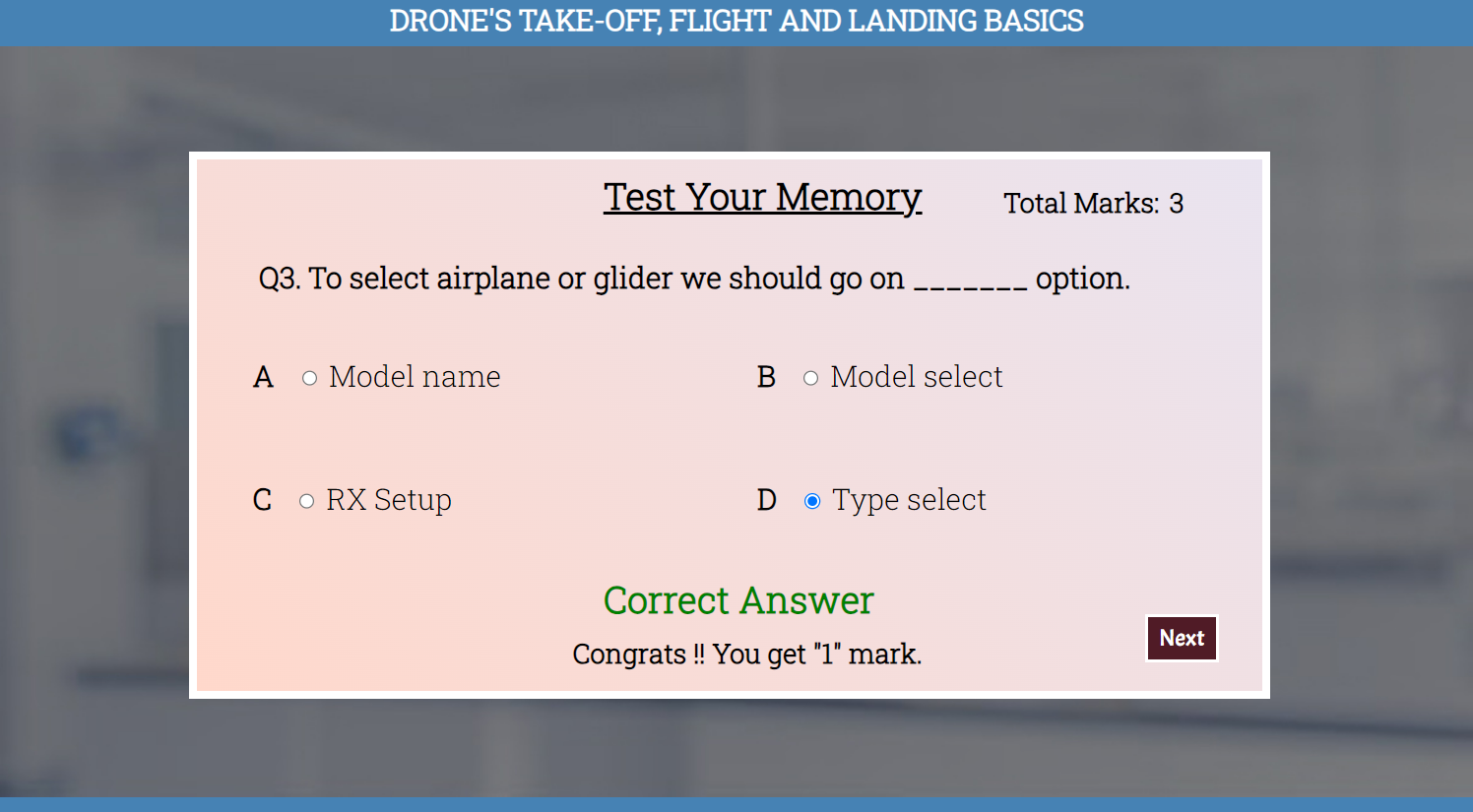Go to next question with Next button

pos(1182,638)
